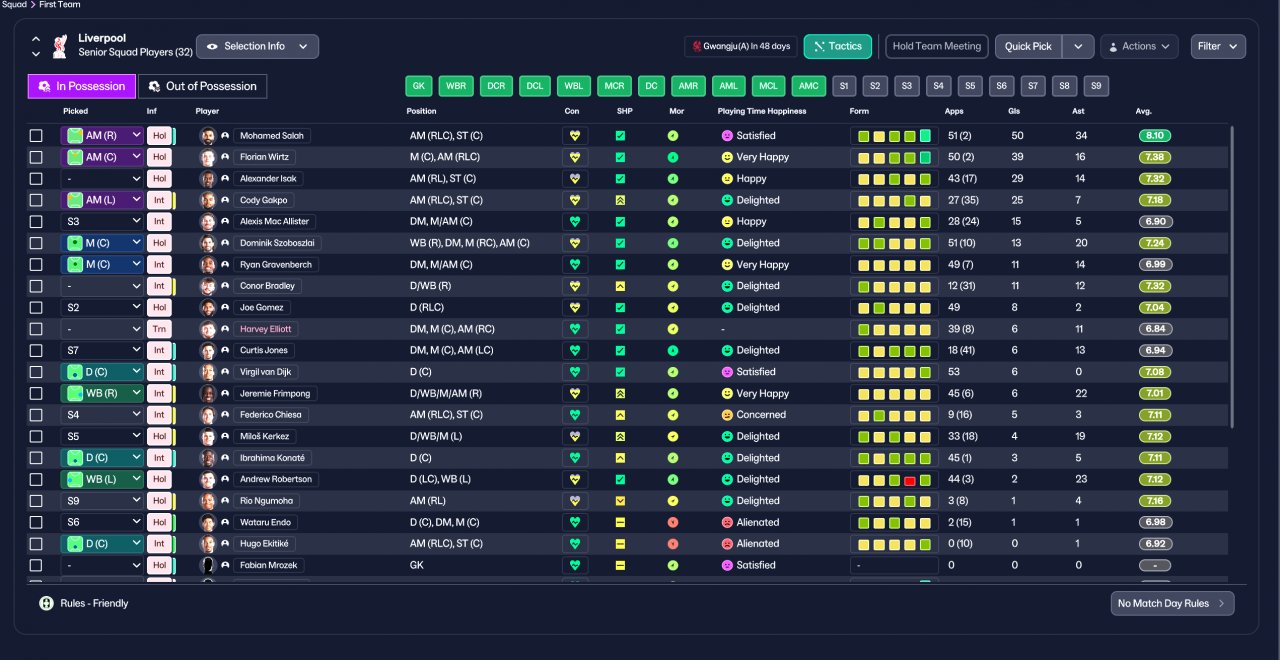Check the box for Wataru Endo
This screenshot has height=660, width=1280.
tap(36, 522)
